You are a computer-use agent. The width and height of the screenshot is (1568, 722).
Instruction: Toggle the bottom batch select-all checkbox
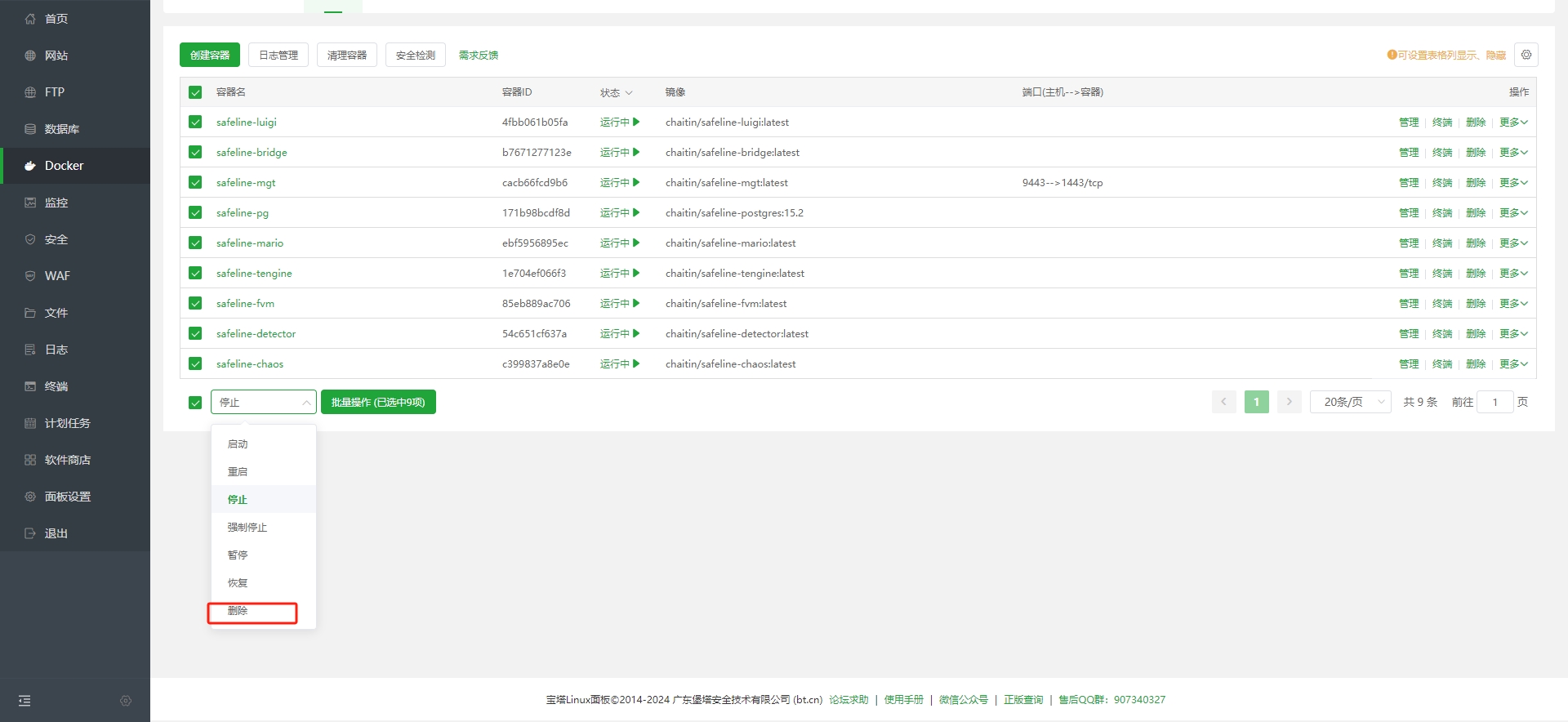(195, 403)
